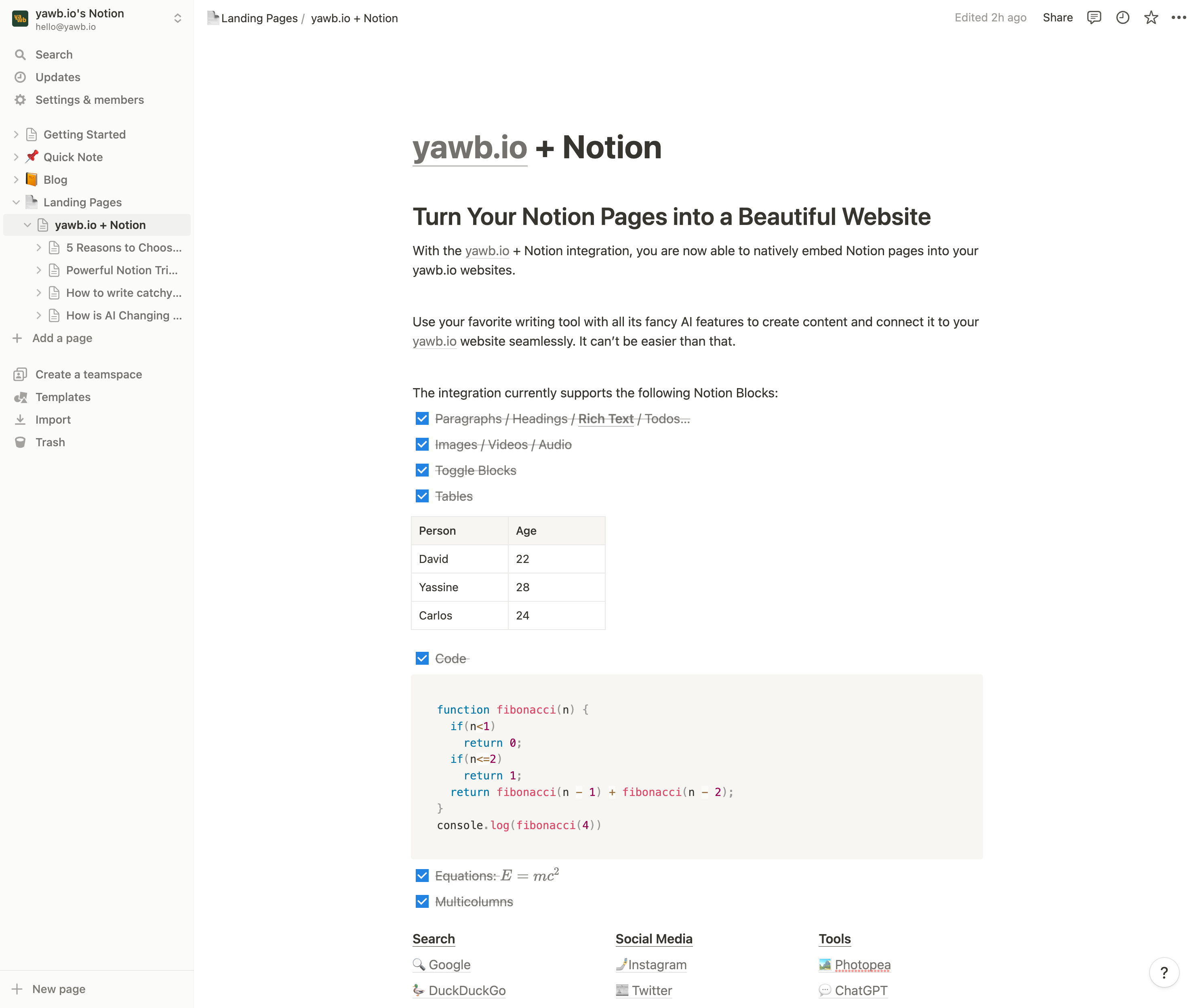Image resolution: width=1200 pixels, height=1008 pixels.
Task: Expand the Getting Started page tree
Action: 16,134
